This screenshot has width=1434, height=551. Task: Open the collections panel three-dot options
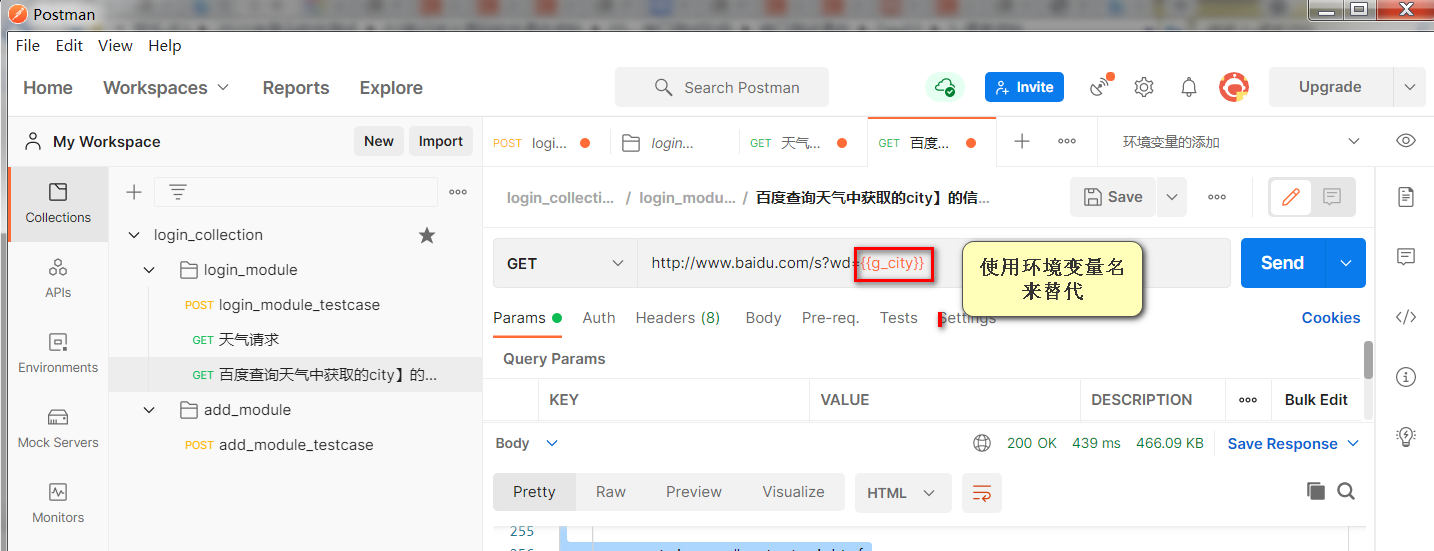point(458,192)
